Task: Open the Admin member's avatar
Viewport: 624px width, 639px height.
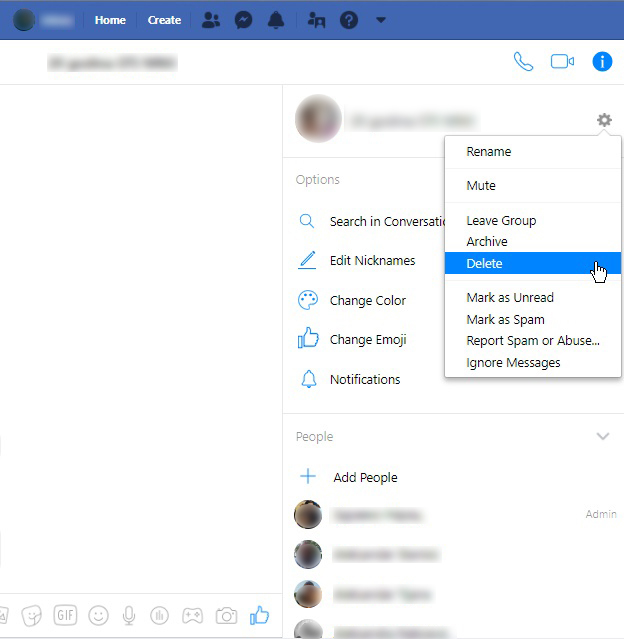Action: click(308, 514)
